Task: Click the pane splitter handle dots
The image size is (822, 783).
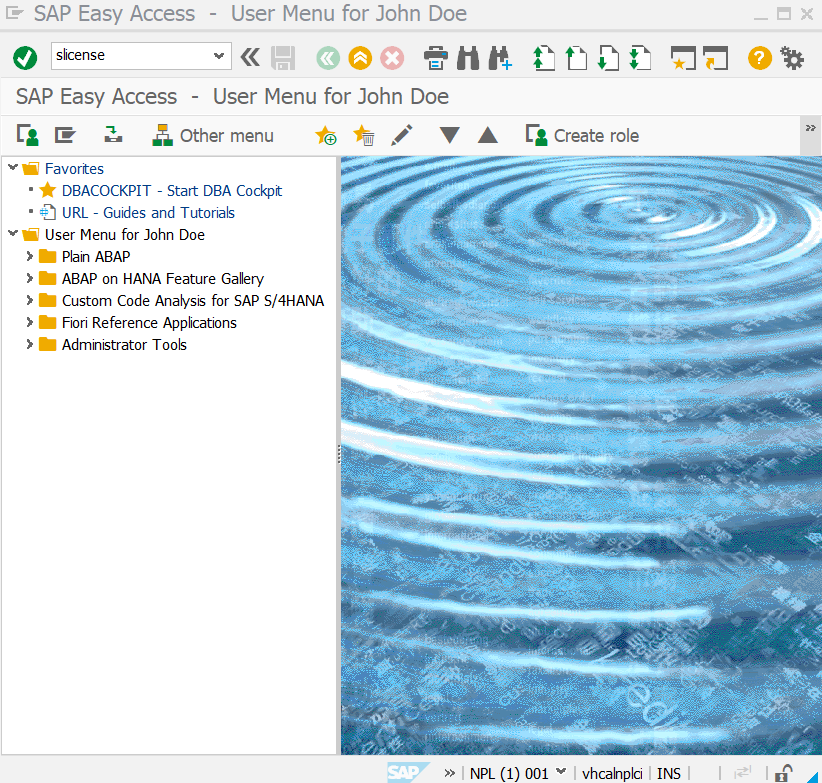Action: (339, 454)
